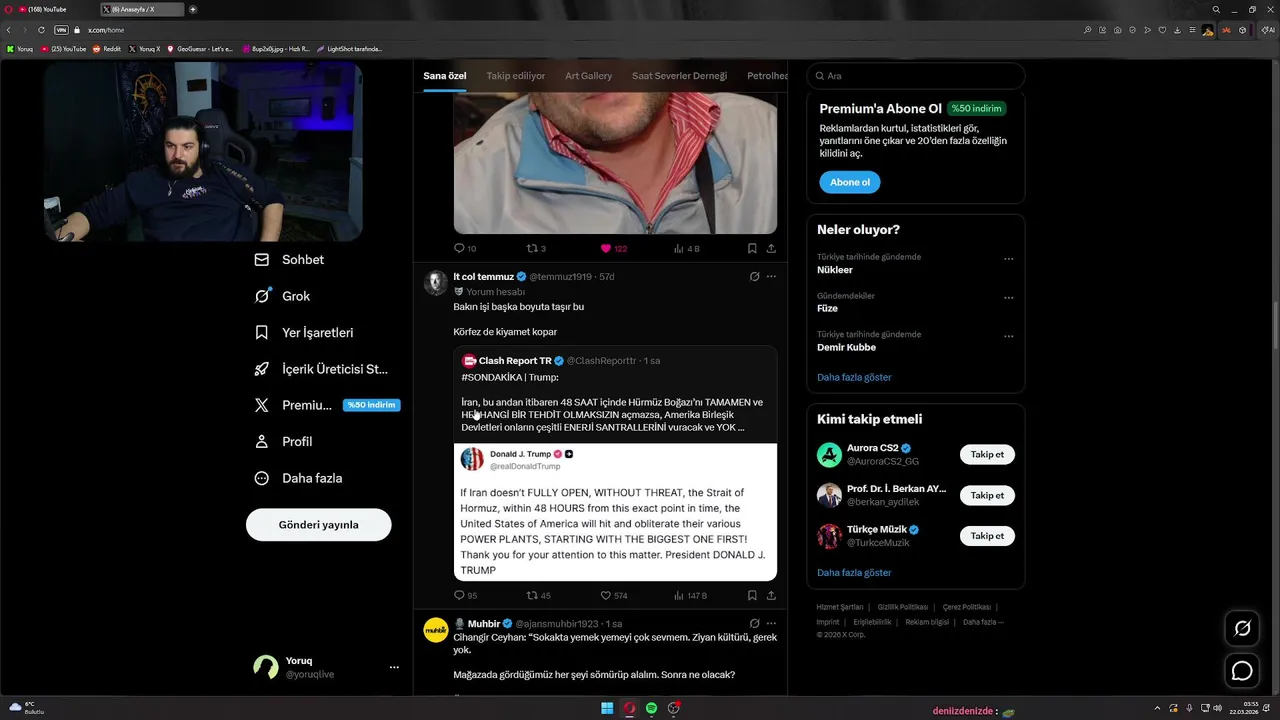Click Grok icon on temmuz1919 post header
This screenshot has width=1280, height=720.
coord(754,277)
